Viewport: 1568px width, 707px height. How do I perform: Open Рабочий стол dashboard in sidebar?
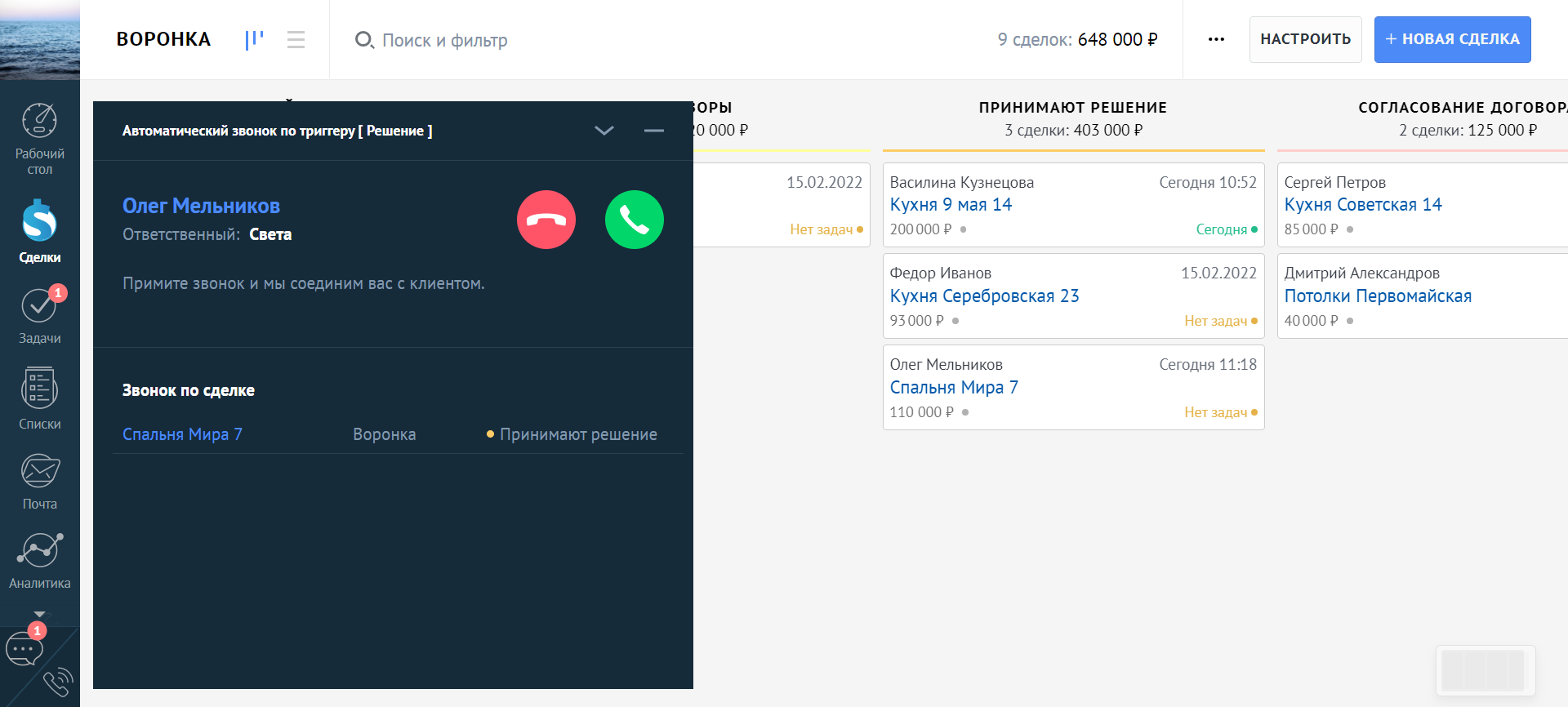pos(39,138)
